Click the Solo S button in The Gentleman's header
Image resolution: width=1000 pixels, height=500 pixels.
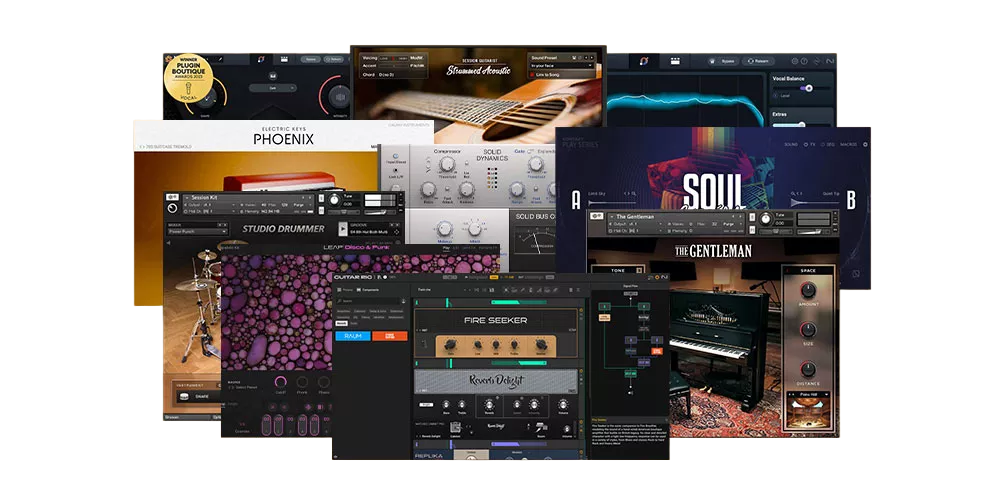pos(752,217)
